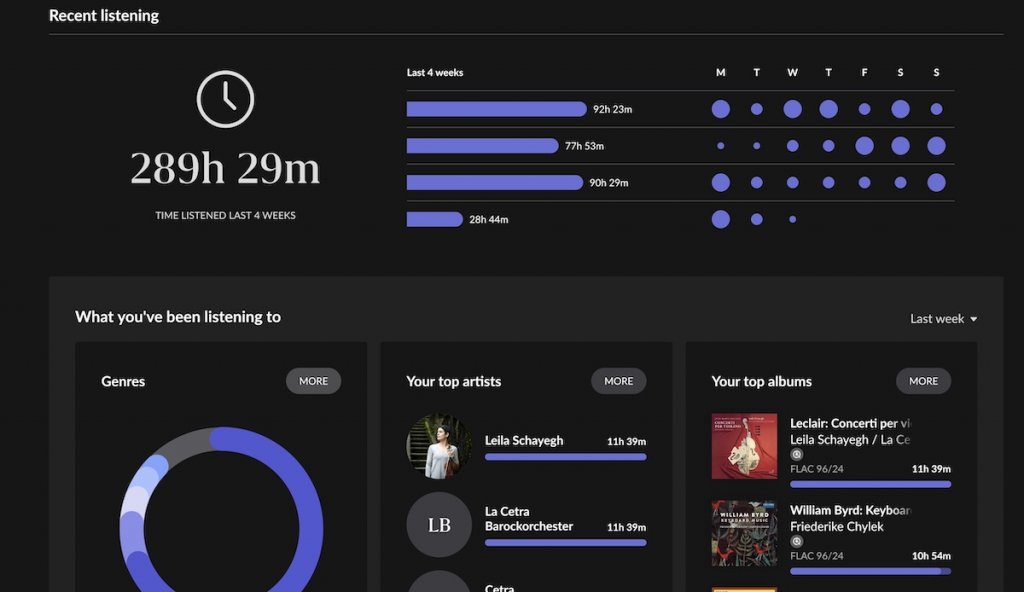The height and width of the screenshot is (592, 1024).
Task: Click FLAC 96/24 under Leclair album
Action: click(x=816, y=469)
